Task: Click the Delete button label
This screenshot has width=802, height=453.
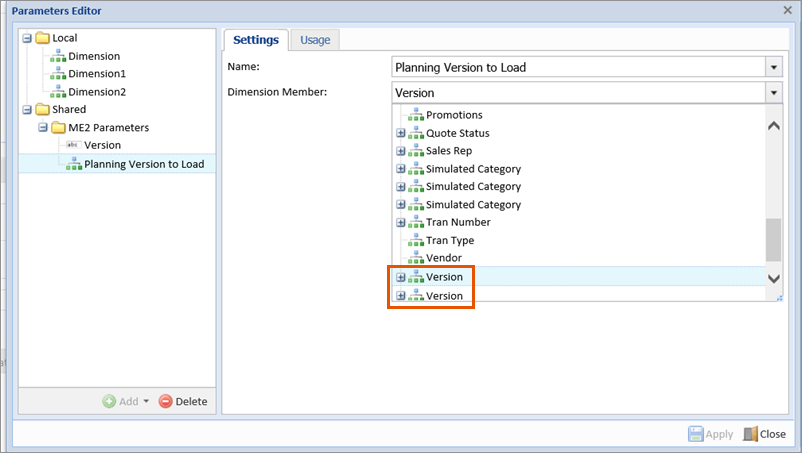Action: click(191, 402)
